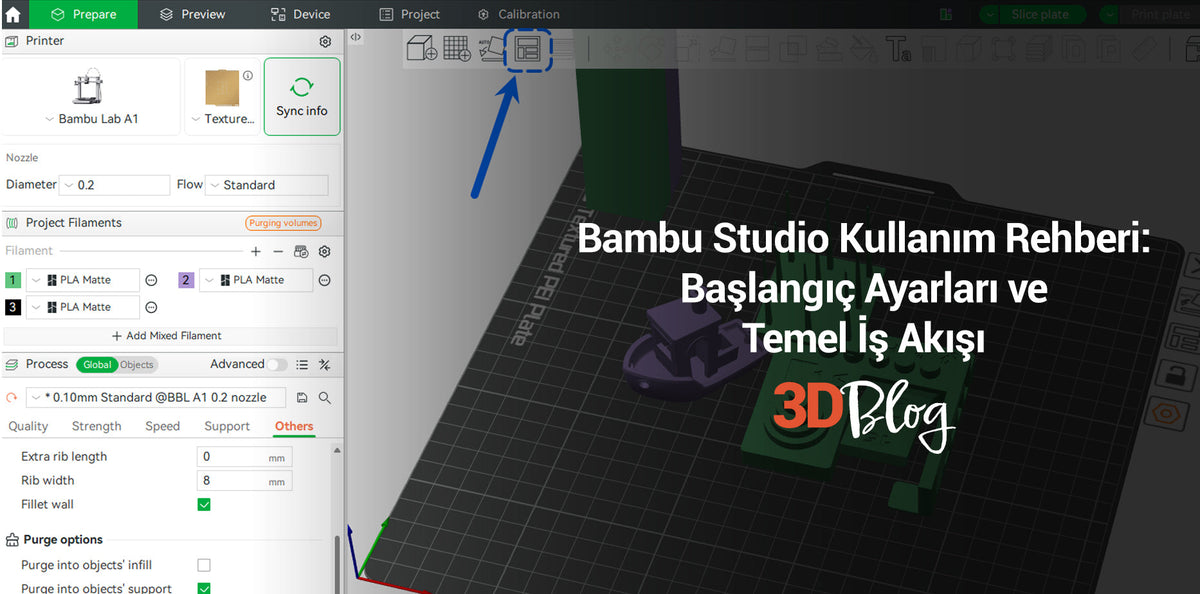Image resolution: width=1200 pixels, height=594 pixels.
Task: Select the Speed settings tab
Action: click(163, 426)
